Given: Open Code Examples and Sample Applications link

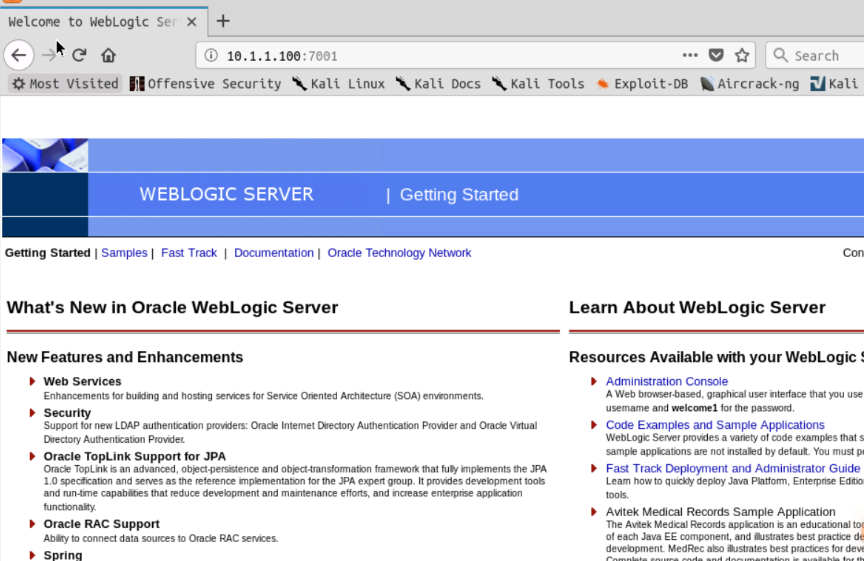Looking at the screenshot, I should tap(715, 425).
